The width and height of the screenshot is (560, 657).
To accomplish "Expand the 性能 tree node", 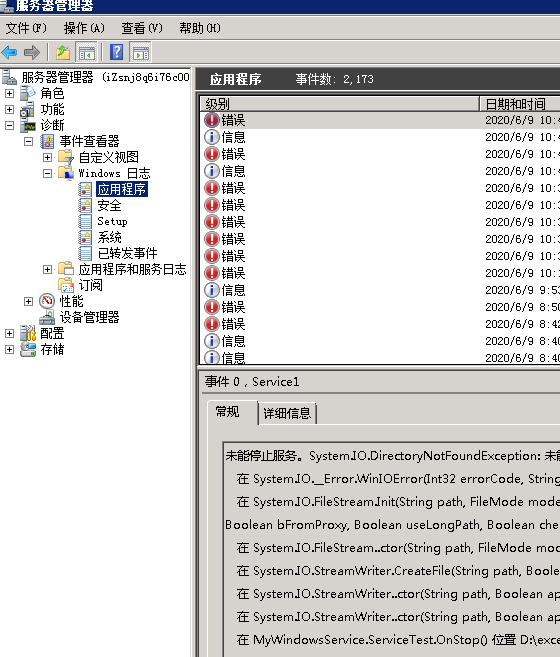I will point(29,301).
